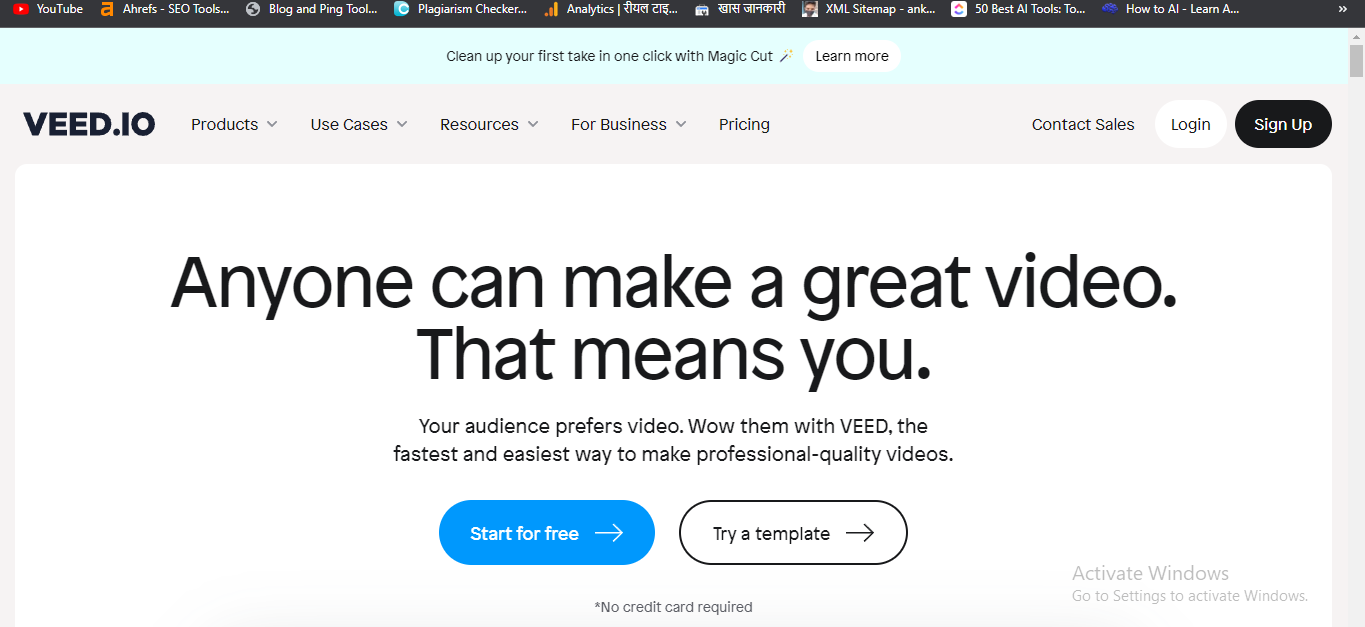Click the Login button
Screen dimensions: 1365x627
(x=1190, y=124)
